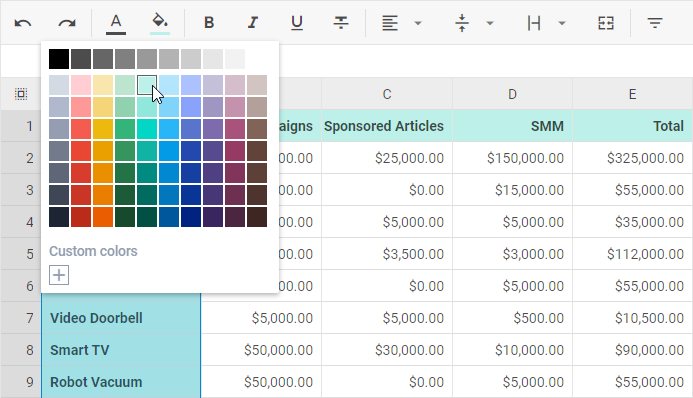Select column D header
The image size is (693, 398).
(x=512, y=94)
